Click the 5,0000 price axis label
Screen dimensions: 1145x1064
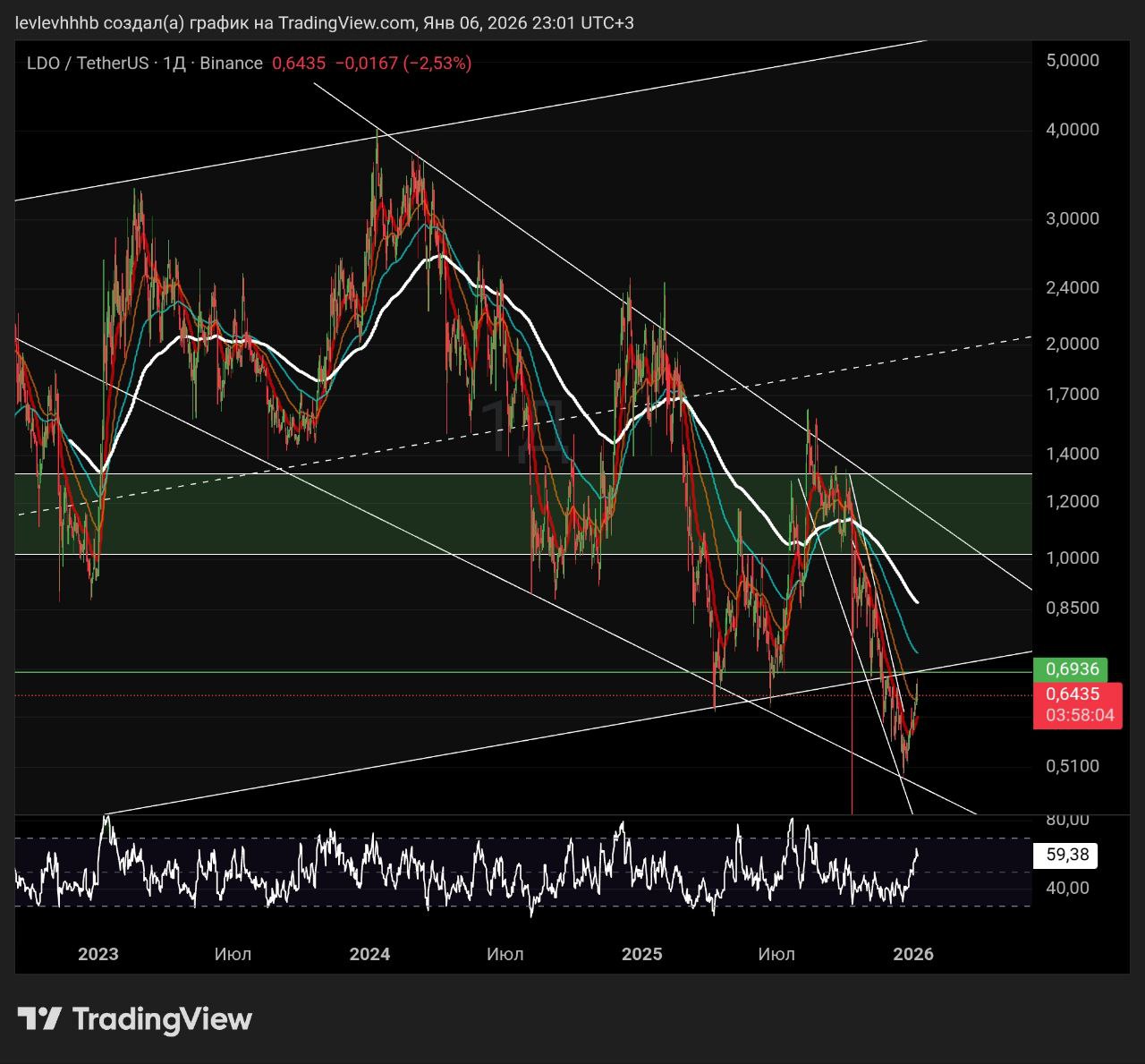click(x=1072, y=61)
